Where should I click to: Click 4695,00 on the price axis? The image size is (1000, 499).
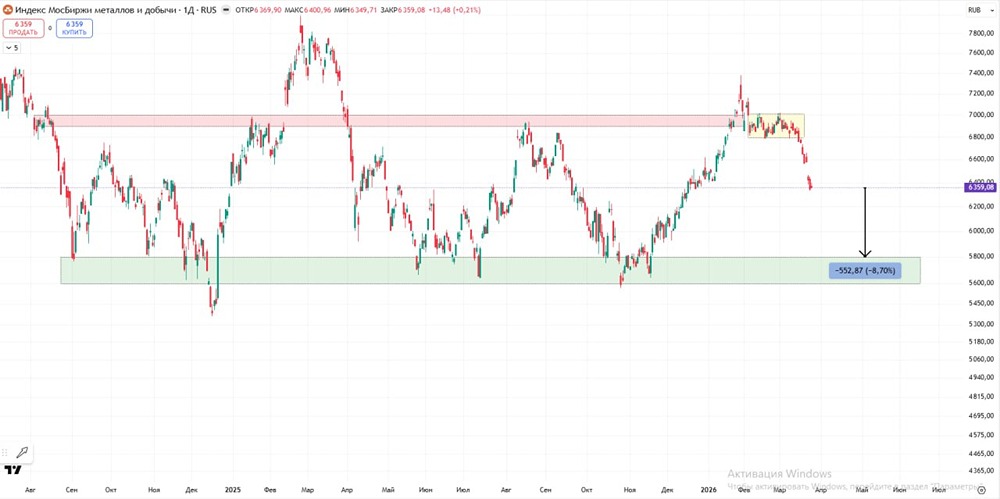point(981,416)
